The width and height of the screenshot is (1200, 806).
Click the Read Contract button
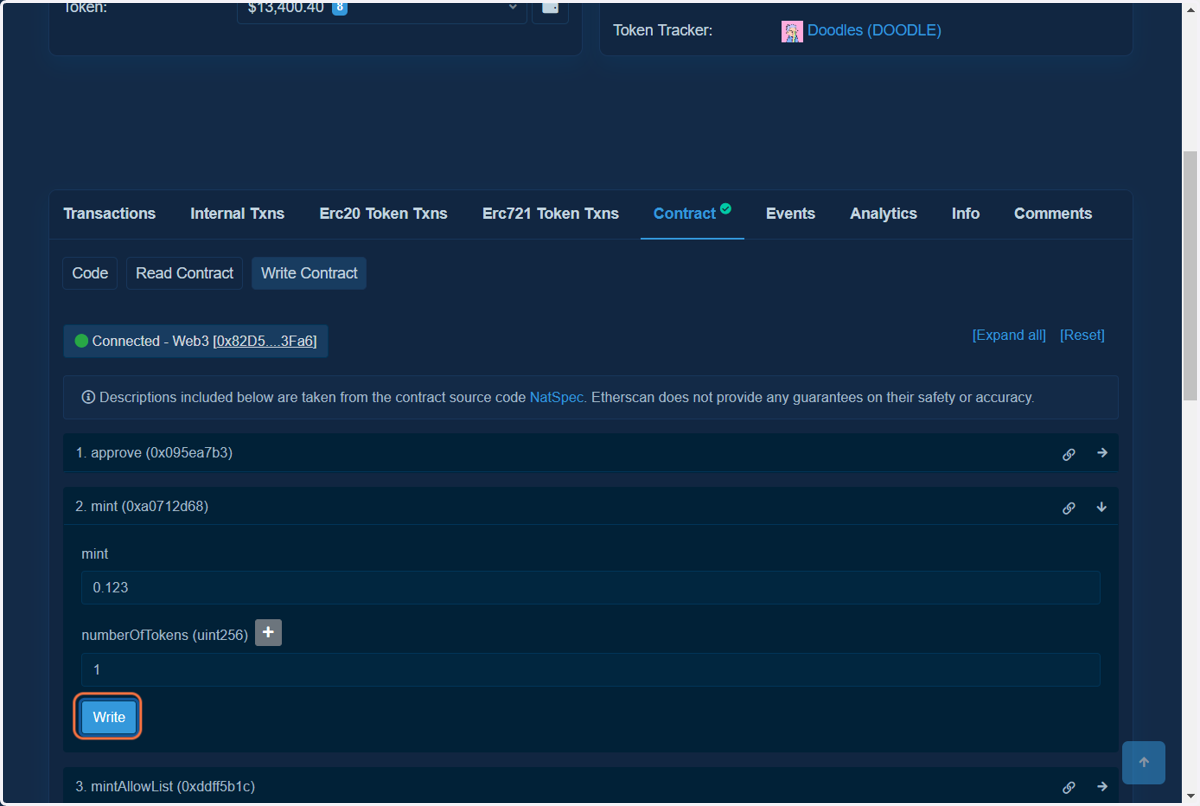(184, 273)
